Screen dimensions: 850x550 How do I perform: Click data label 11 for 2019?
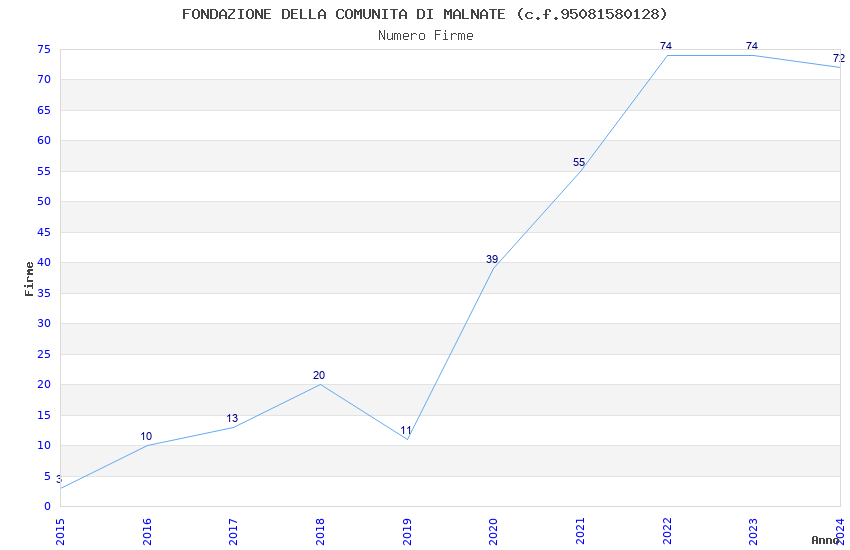click(x=406, y=431)
